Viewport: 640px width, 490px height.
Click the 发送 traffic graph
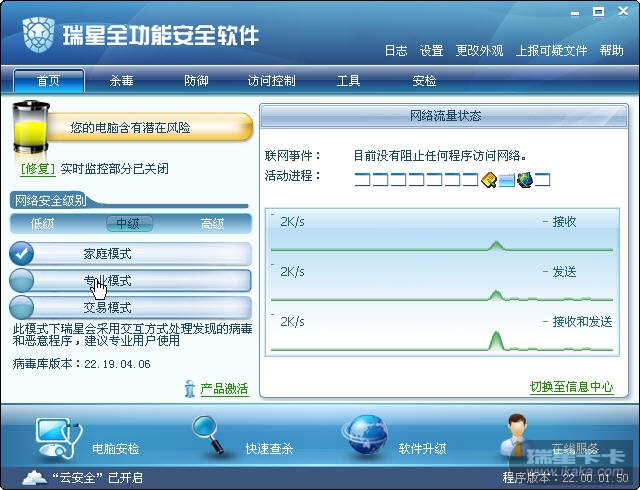point(442,283)
